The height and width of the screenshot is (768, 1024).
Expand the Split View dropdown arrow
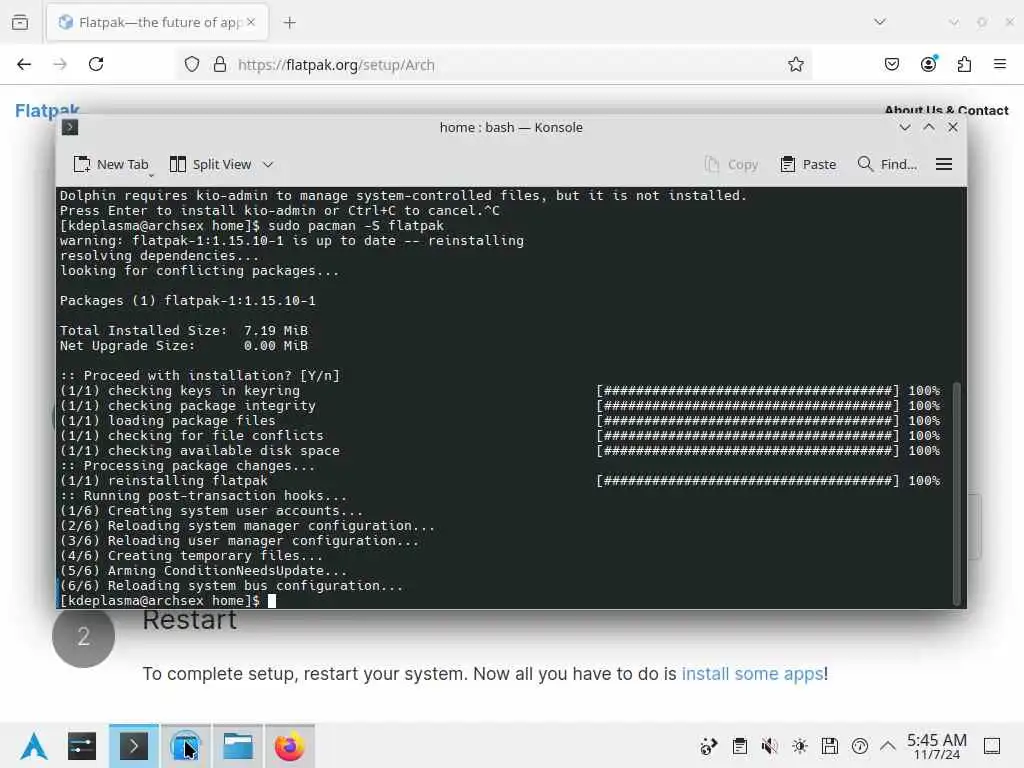tap(268, 165)
